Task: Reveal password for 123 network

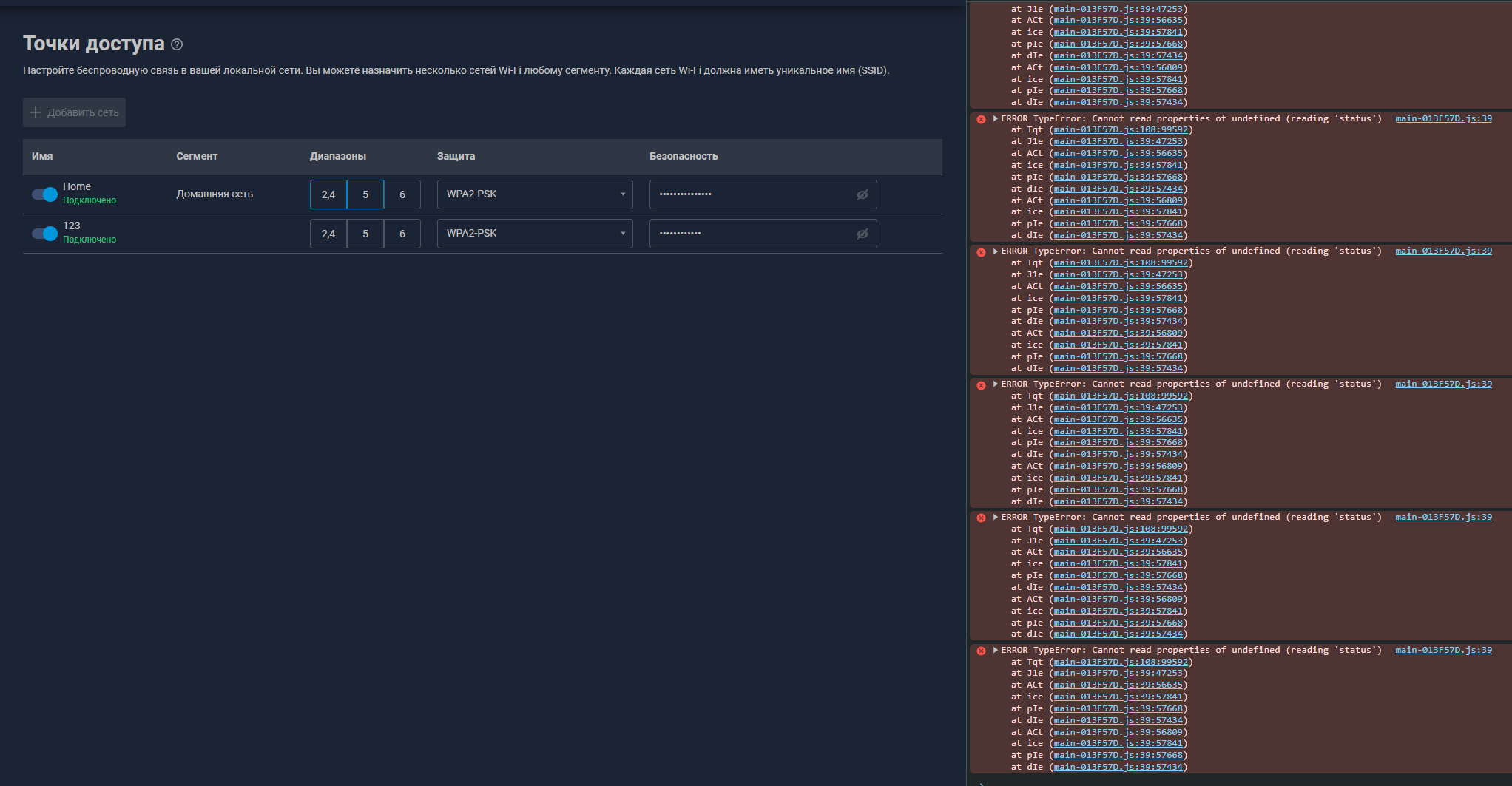Action: tap(862, 234)
